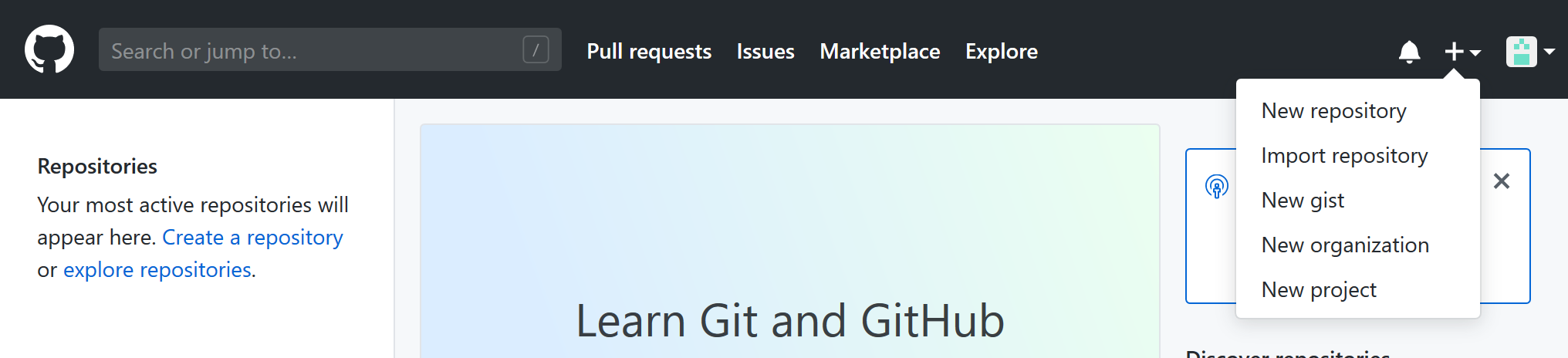Open the 'explore repositories' link
Image resolution: width=1568 pixels, height=358 pixels.
(157, 270)
